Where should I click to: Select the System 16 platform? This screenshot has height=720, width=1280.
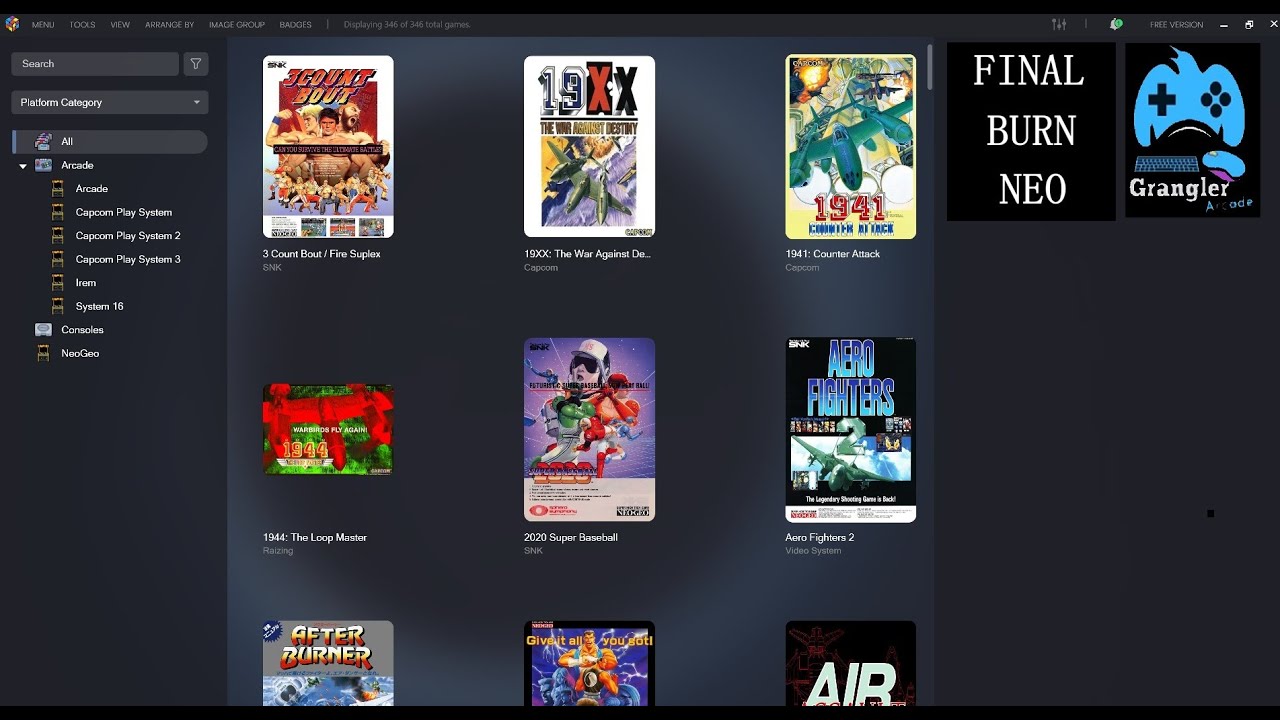click(x=100, y=306)
